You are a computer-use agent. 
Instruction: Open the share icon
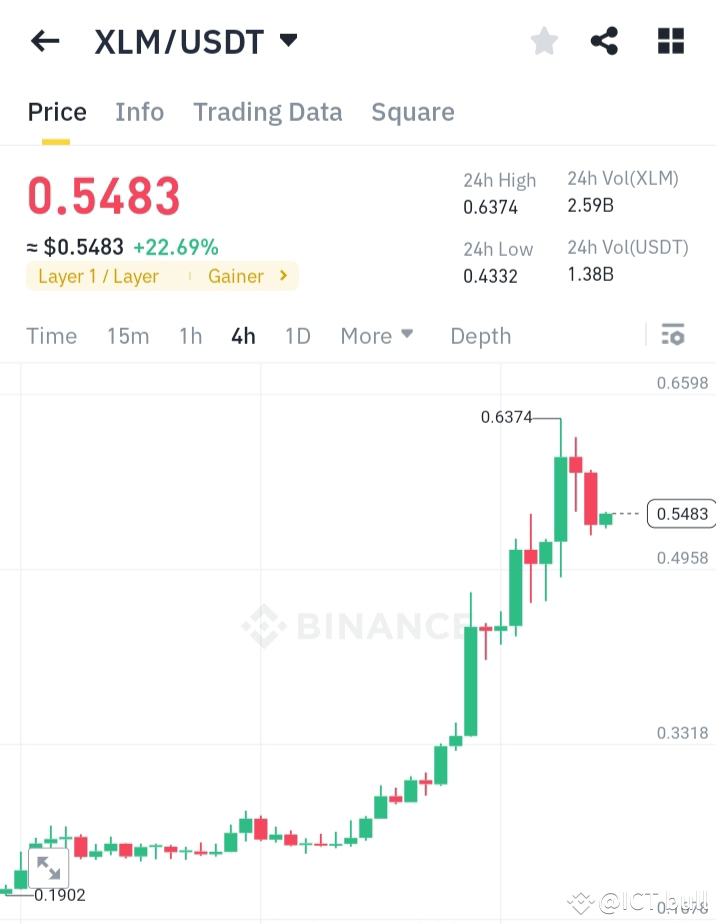click(604, 41)
